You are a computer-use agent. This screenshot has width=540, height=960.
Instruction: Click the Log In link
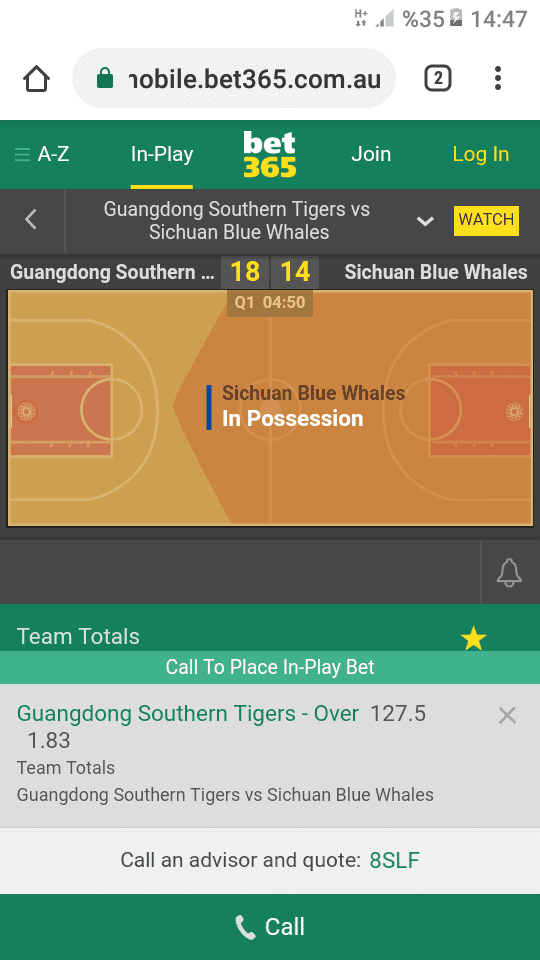coord(481,154)
